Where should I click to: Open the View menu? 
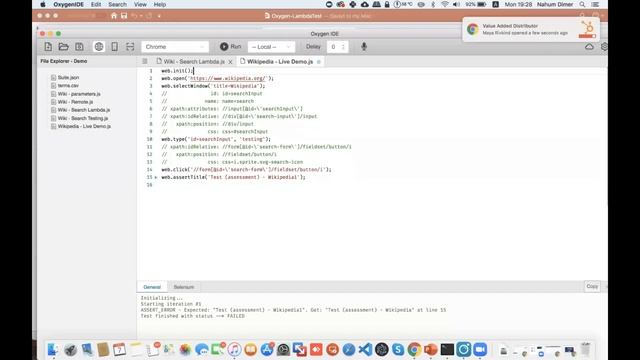click(x=140, y=4)
